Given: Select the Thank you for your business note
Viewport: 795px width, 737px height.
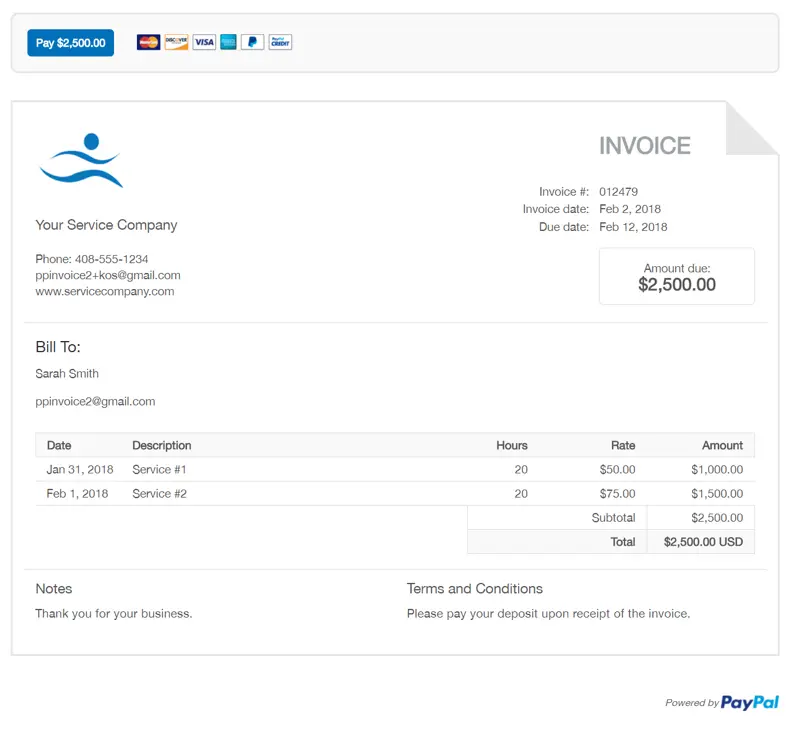Looking at the screenshot, I should coord(114,613).
